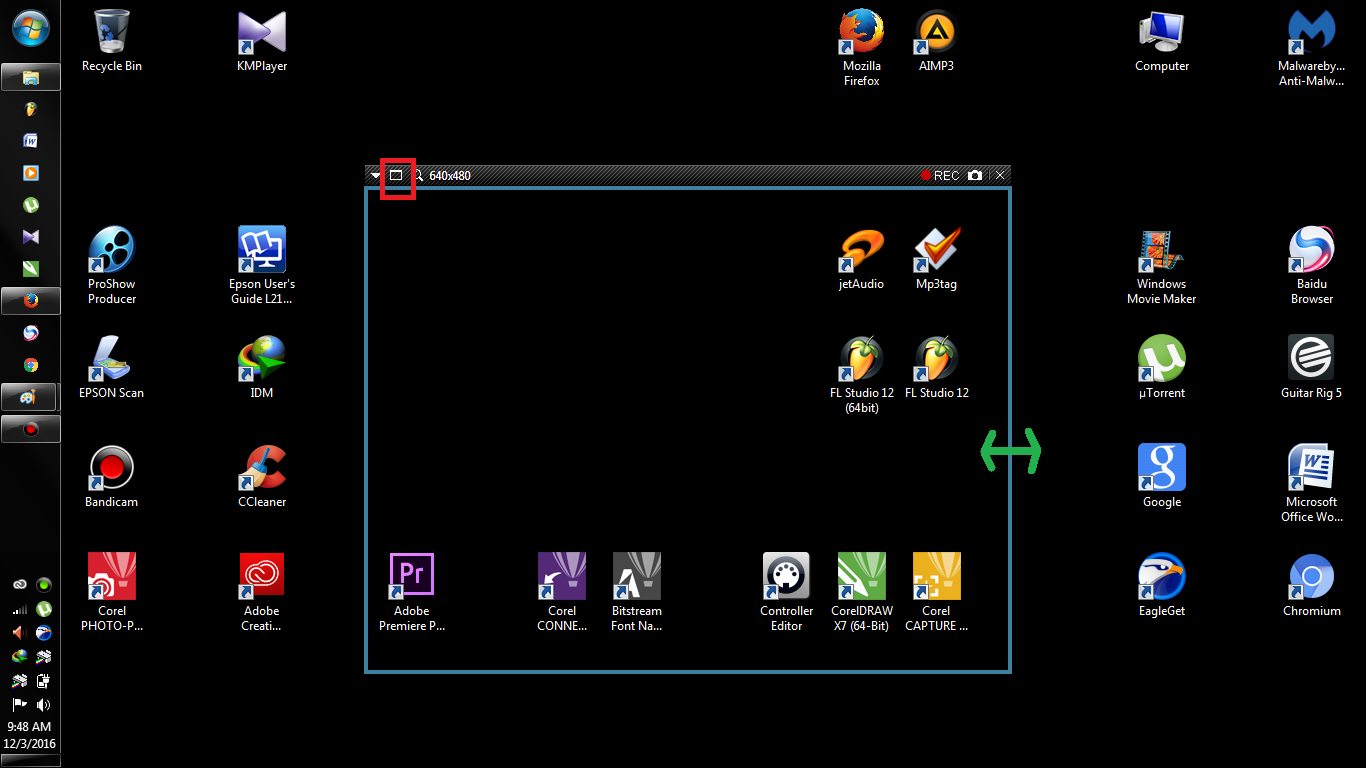This screenshot has width=1366, height=768.
Task: Select the Corel PHOTO-PAINT shortcut
Action: point(112,593)
